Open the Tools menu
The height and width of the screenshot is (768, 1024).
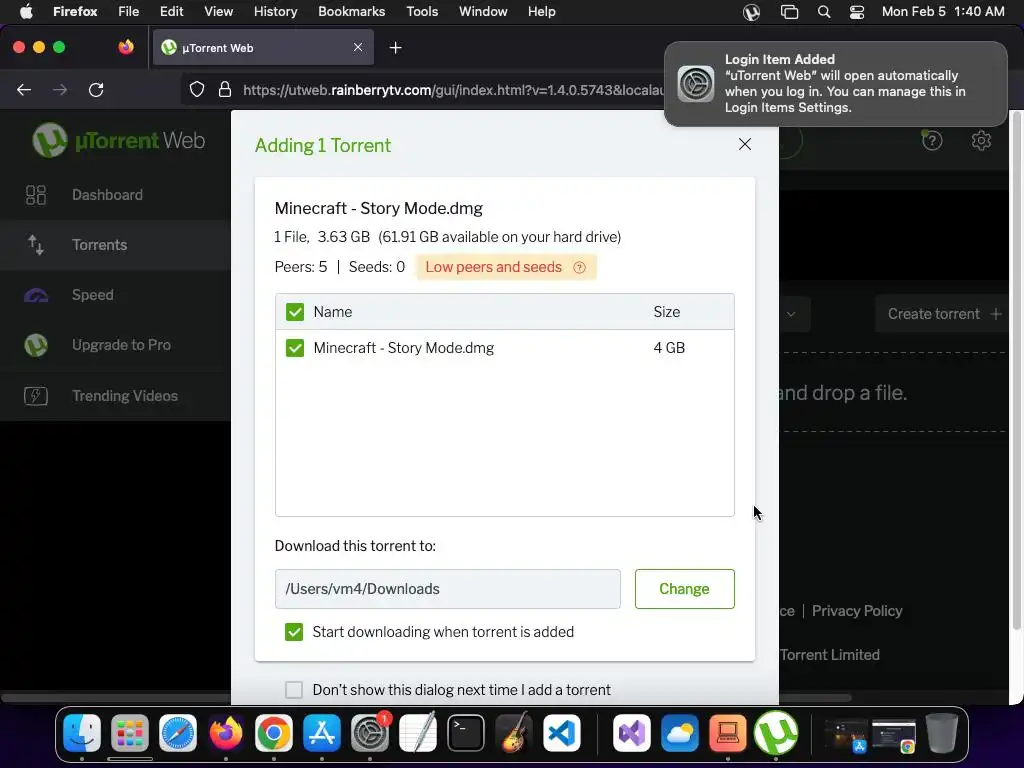tap(422, 11)
